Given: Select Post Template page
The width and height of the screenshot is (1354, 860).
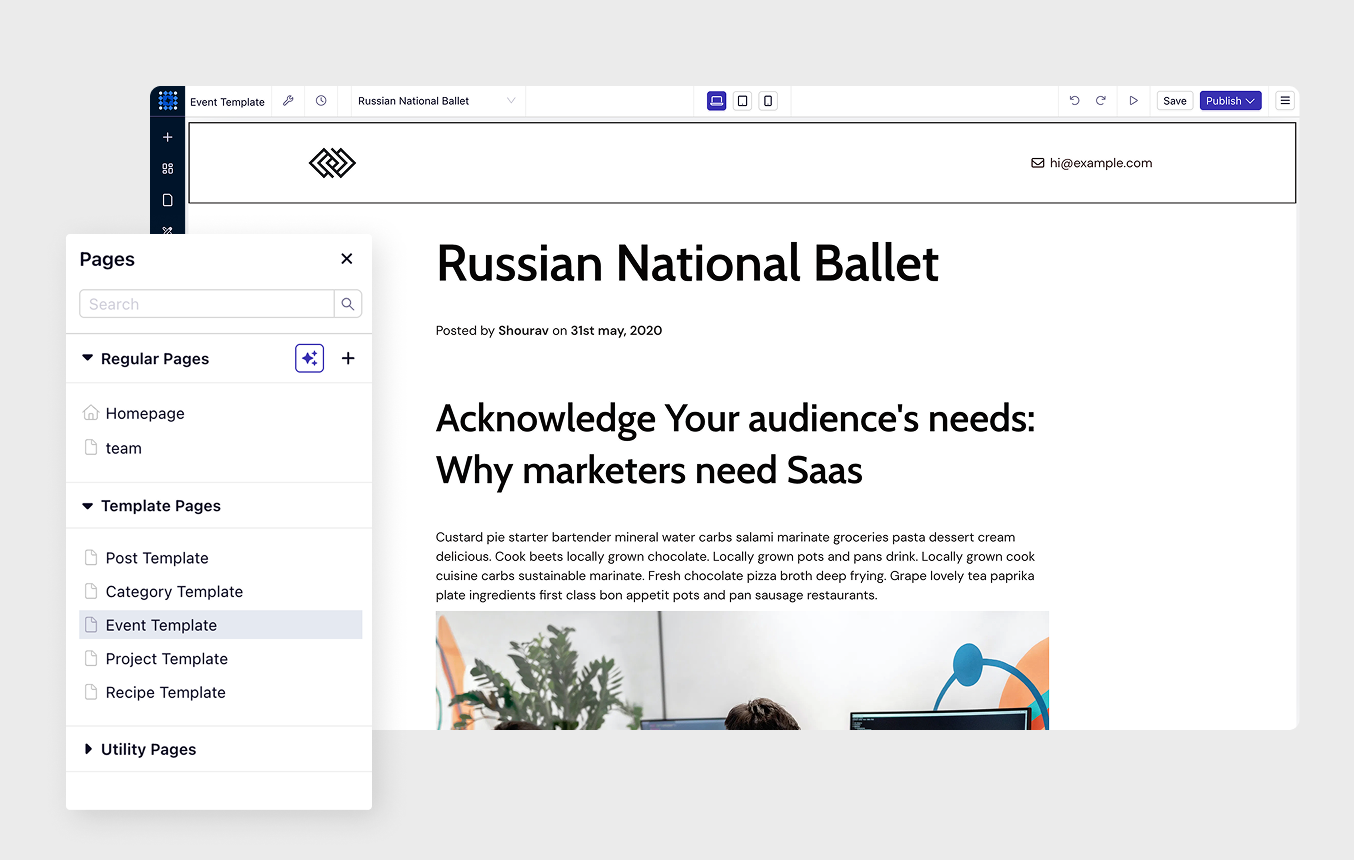Looking at the screenshot, I should (157, 558).
